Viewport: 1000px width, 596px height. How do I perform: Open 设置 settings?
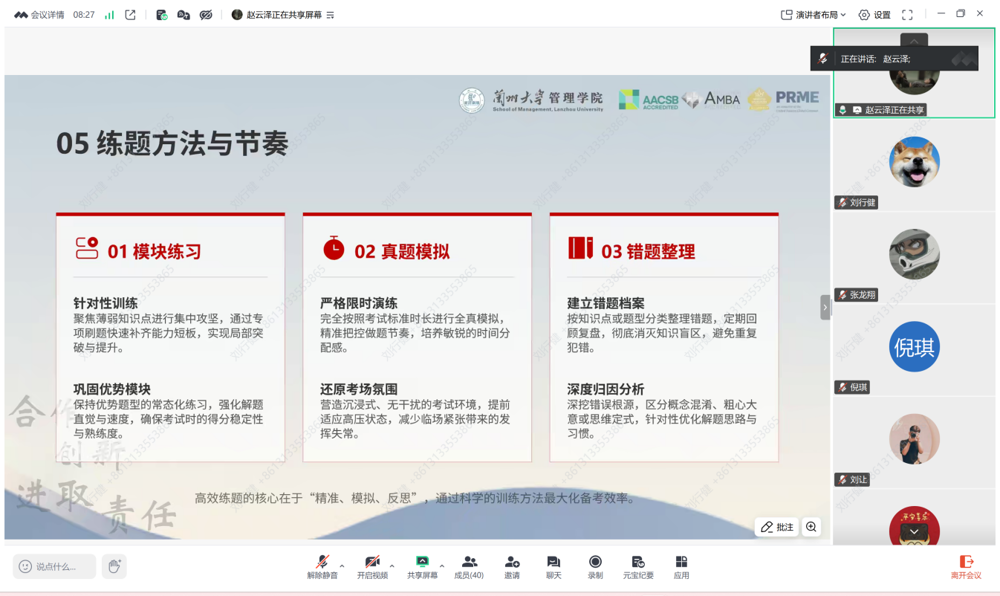874,15
